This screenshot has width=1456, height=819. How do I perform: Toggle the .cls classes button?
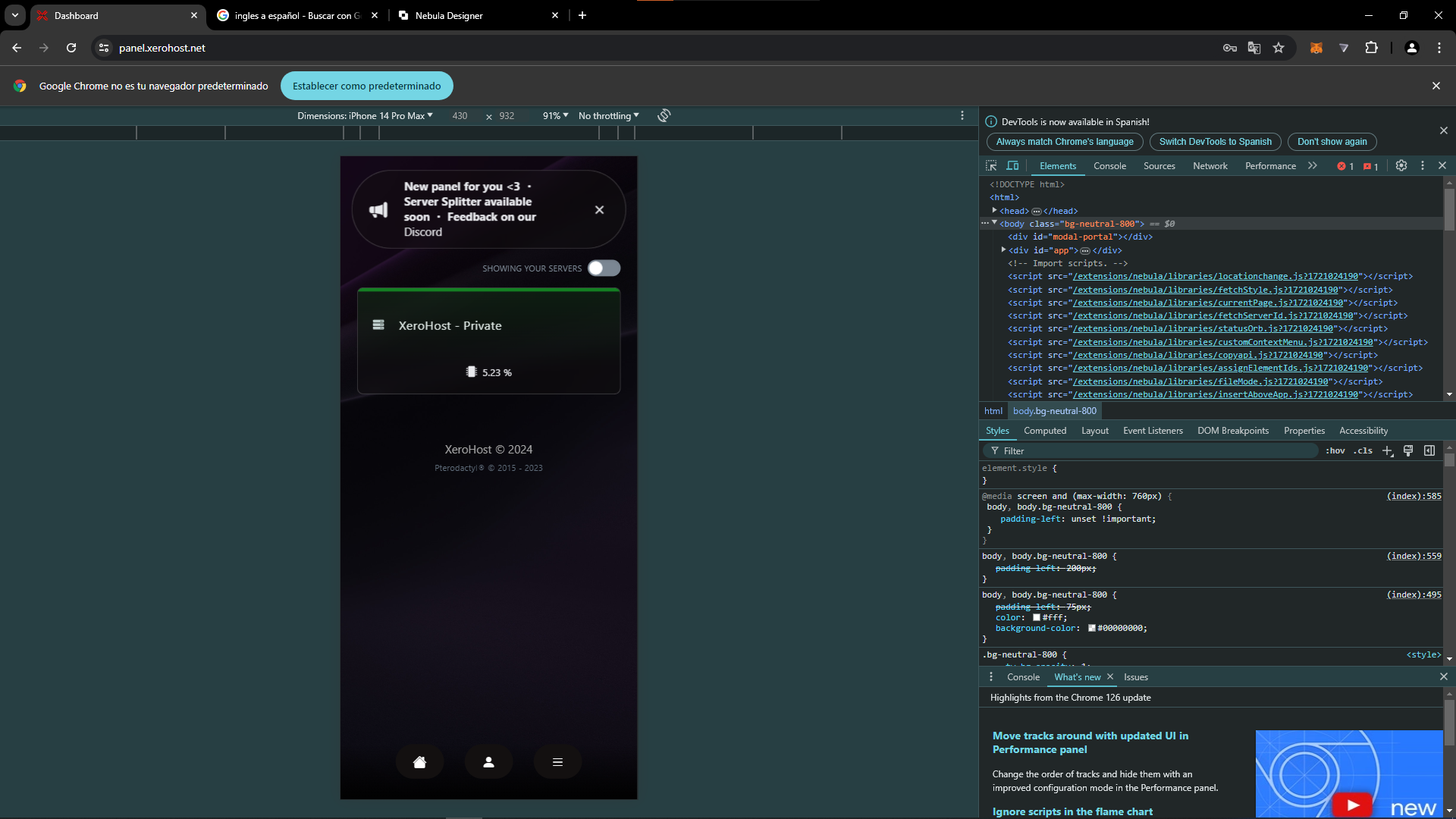coord(1363,450)
